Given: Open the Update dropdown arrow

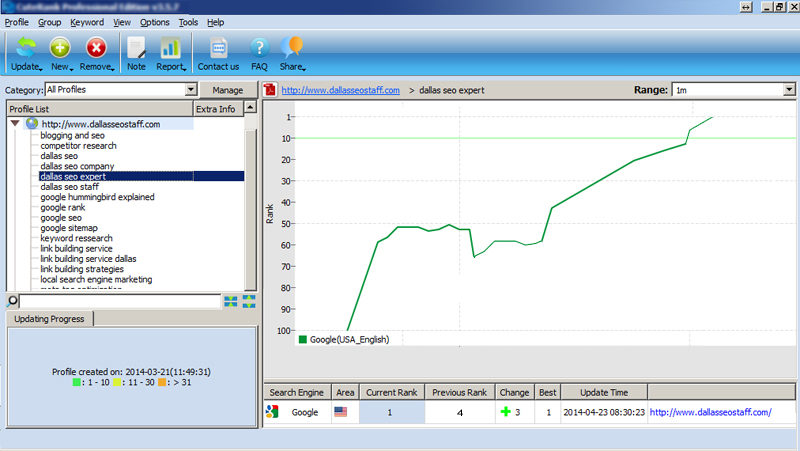Looking at the screenshot, I should point(41,69).
